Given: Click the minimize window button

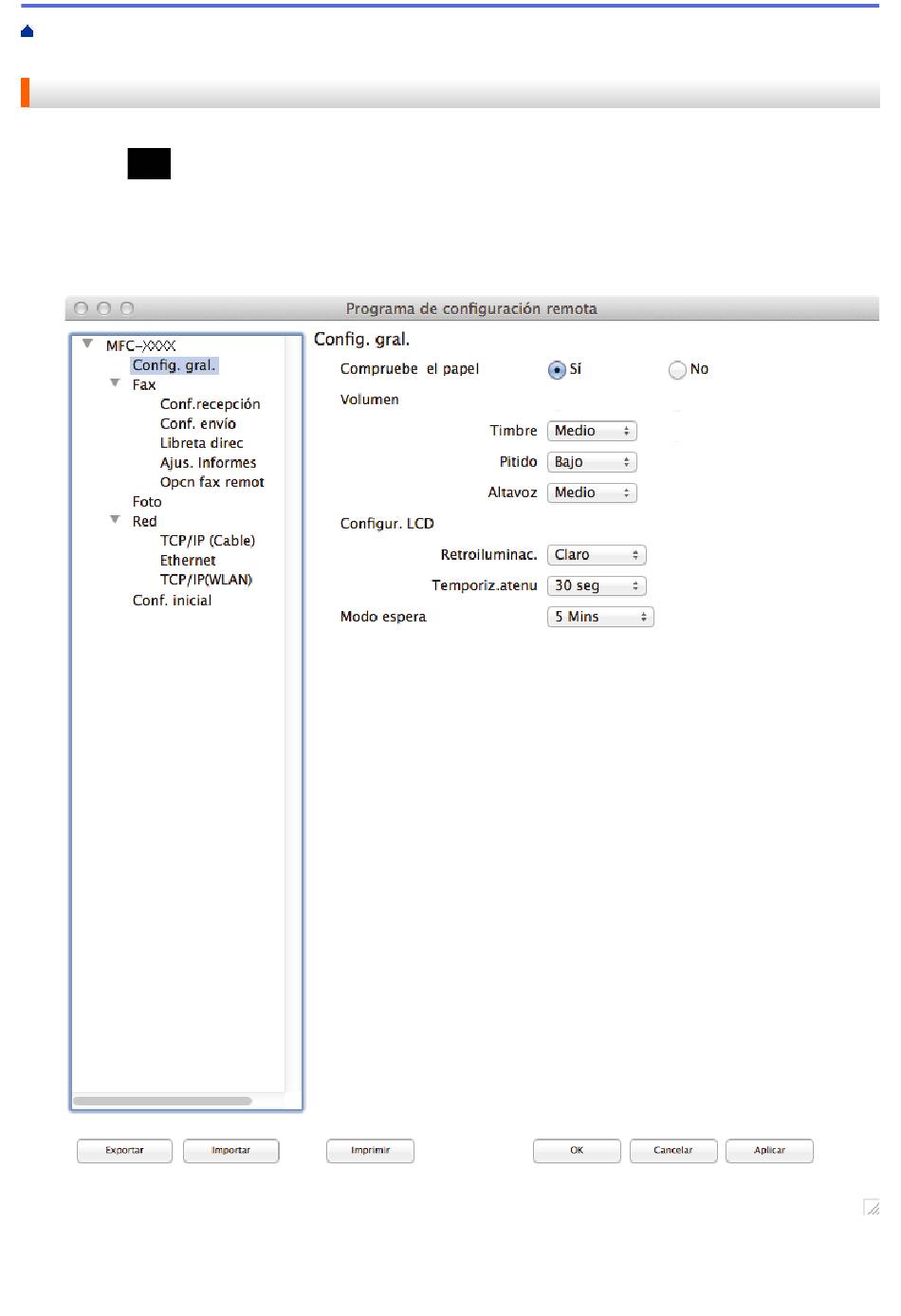Looking at the screenshot, I should click(x=104, y=308).
